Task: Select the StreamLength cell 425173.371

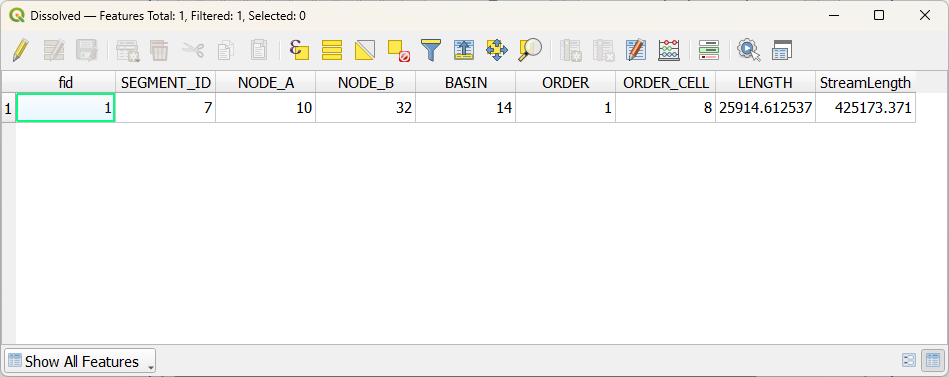Action: (865, 108)
